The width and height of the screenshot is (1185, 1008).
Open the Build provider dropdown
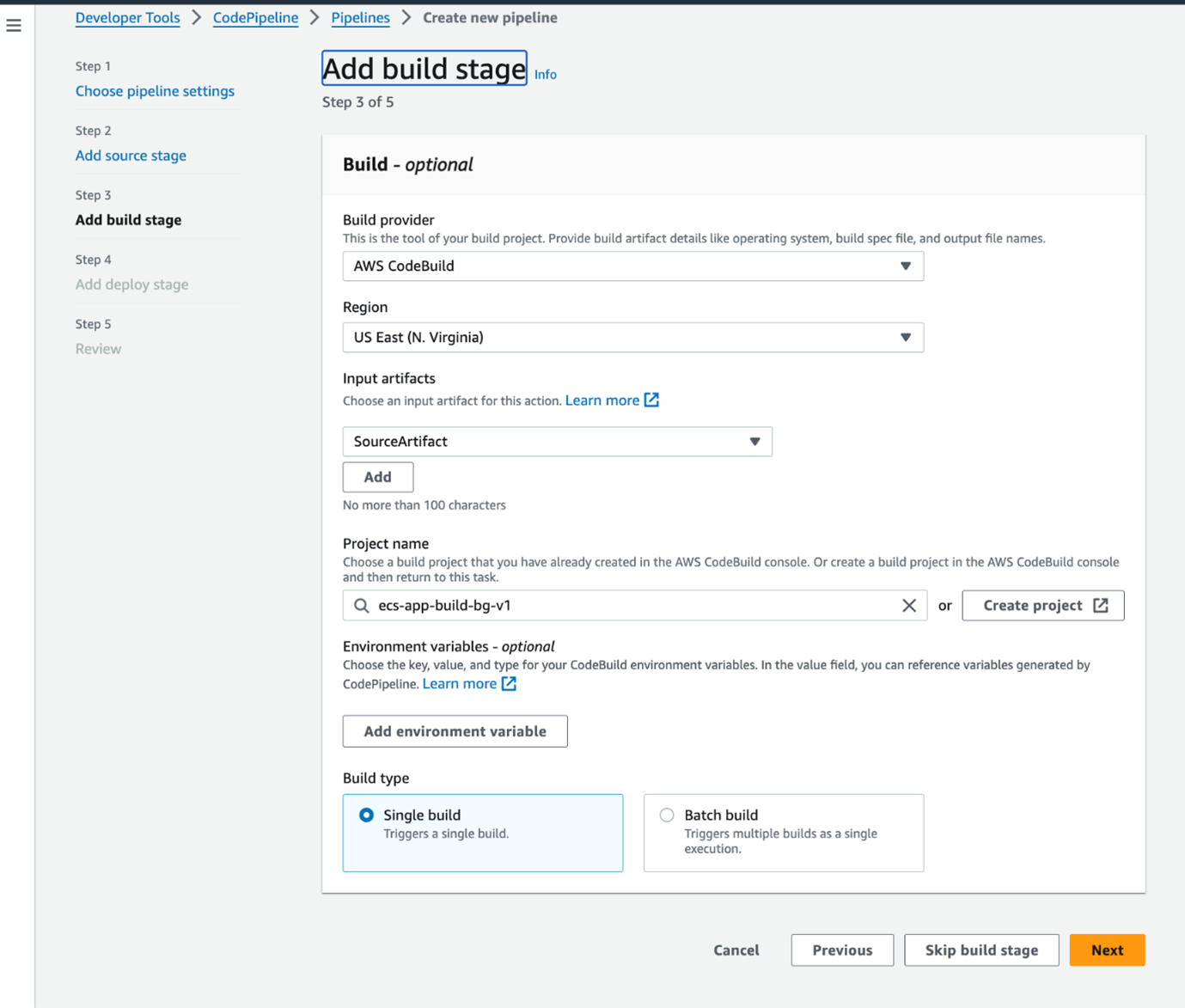coord(633,266)
